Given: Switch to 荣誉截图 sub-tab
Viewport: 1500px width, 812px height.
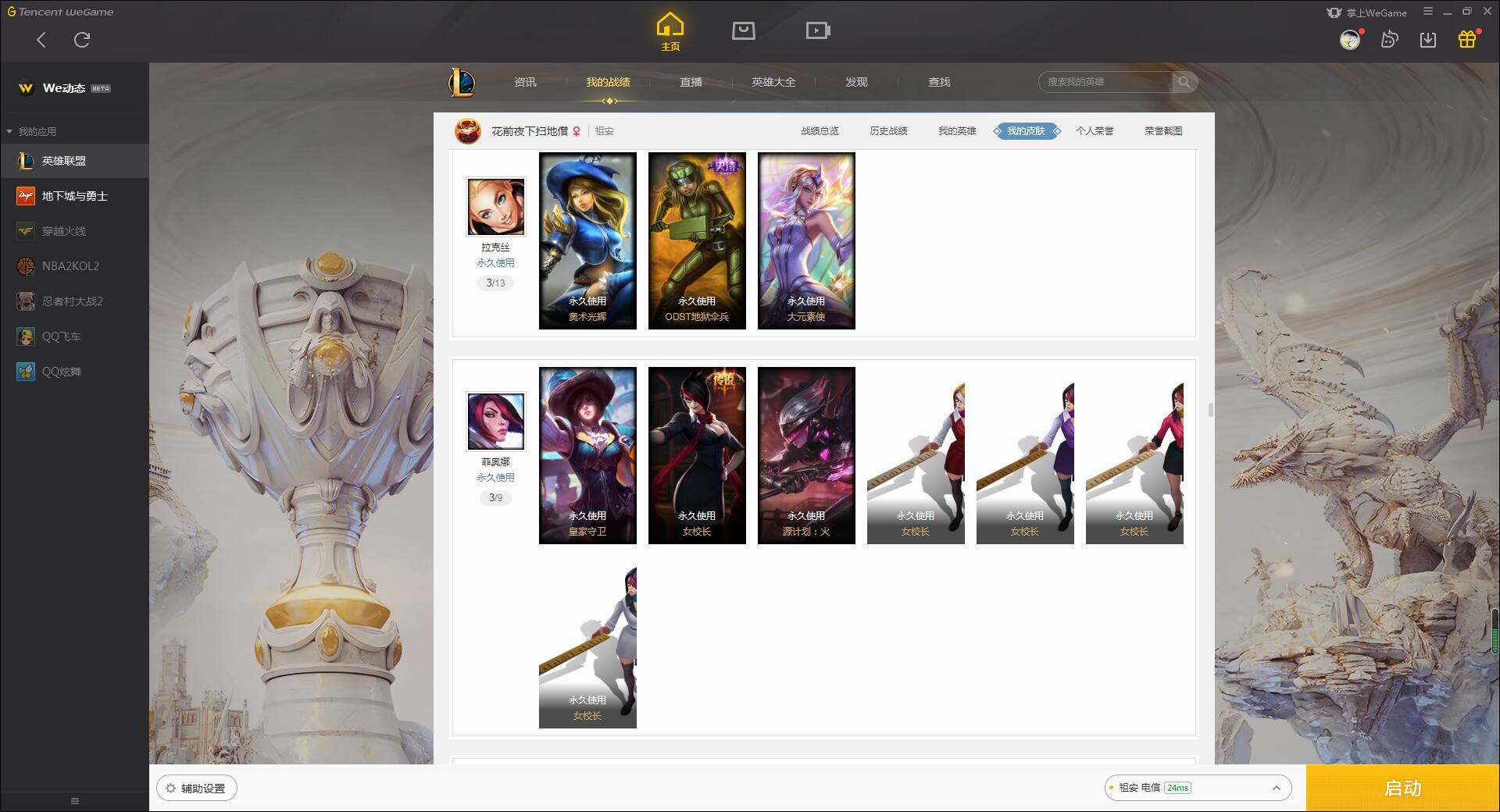Looking at the screenshot, I should (1163, 131).
